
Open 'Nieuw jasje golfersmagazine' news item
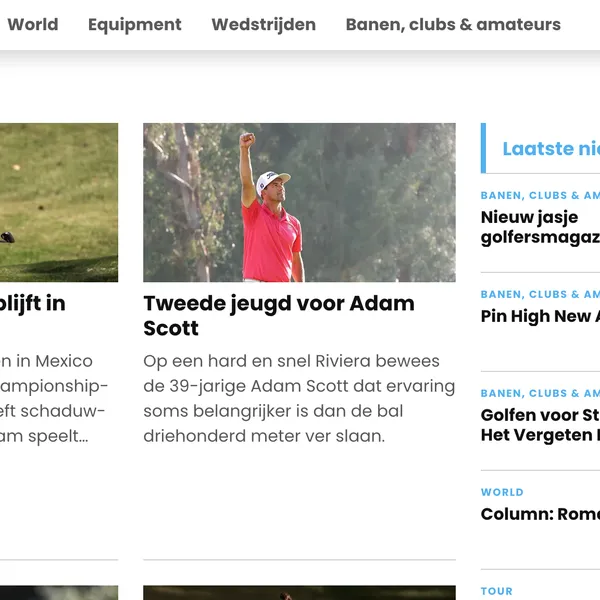pos(540,227)
